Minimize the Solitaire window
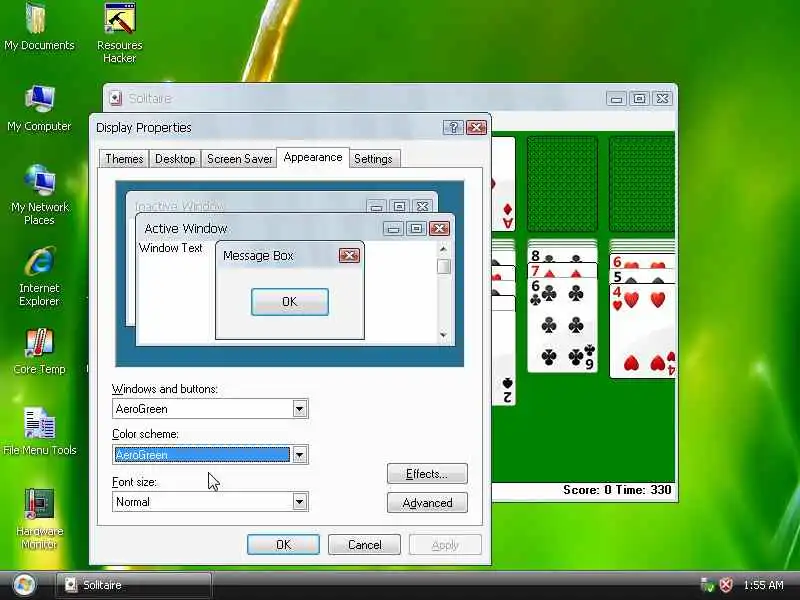The image size is (800, 600). (616, 98)
